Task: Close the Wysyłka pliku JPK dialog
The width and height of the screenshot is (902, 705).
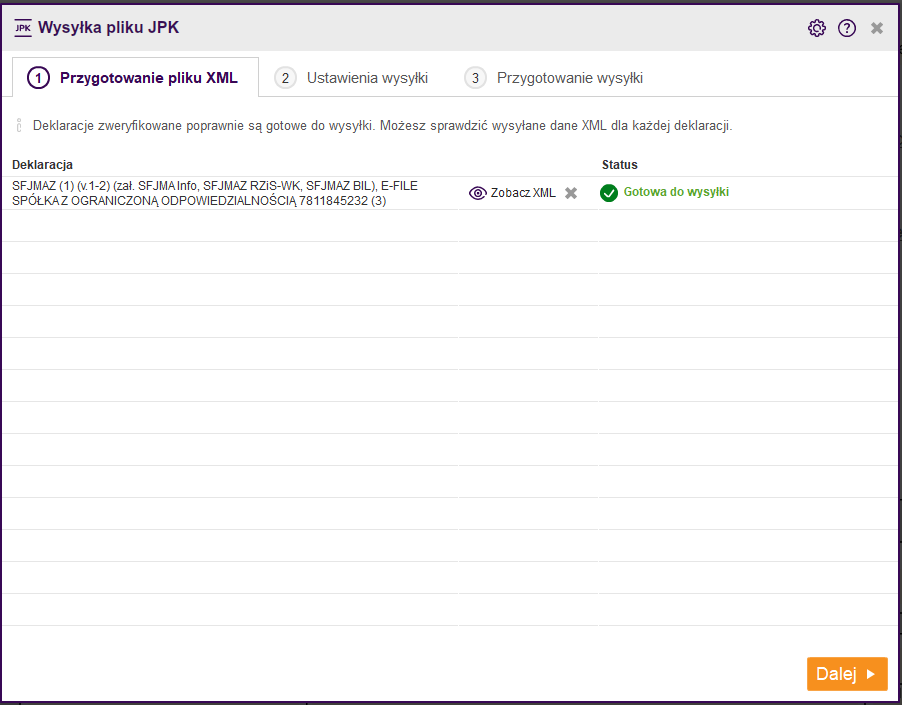Action: (877, 28)
